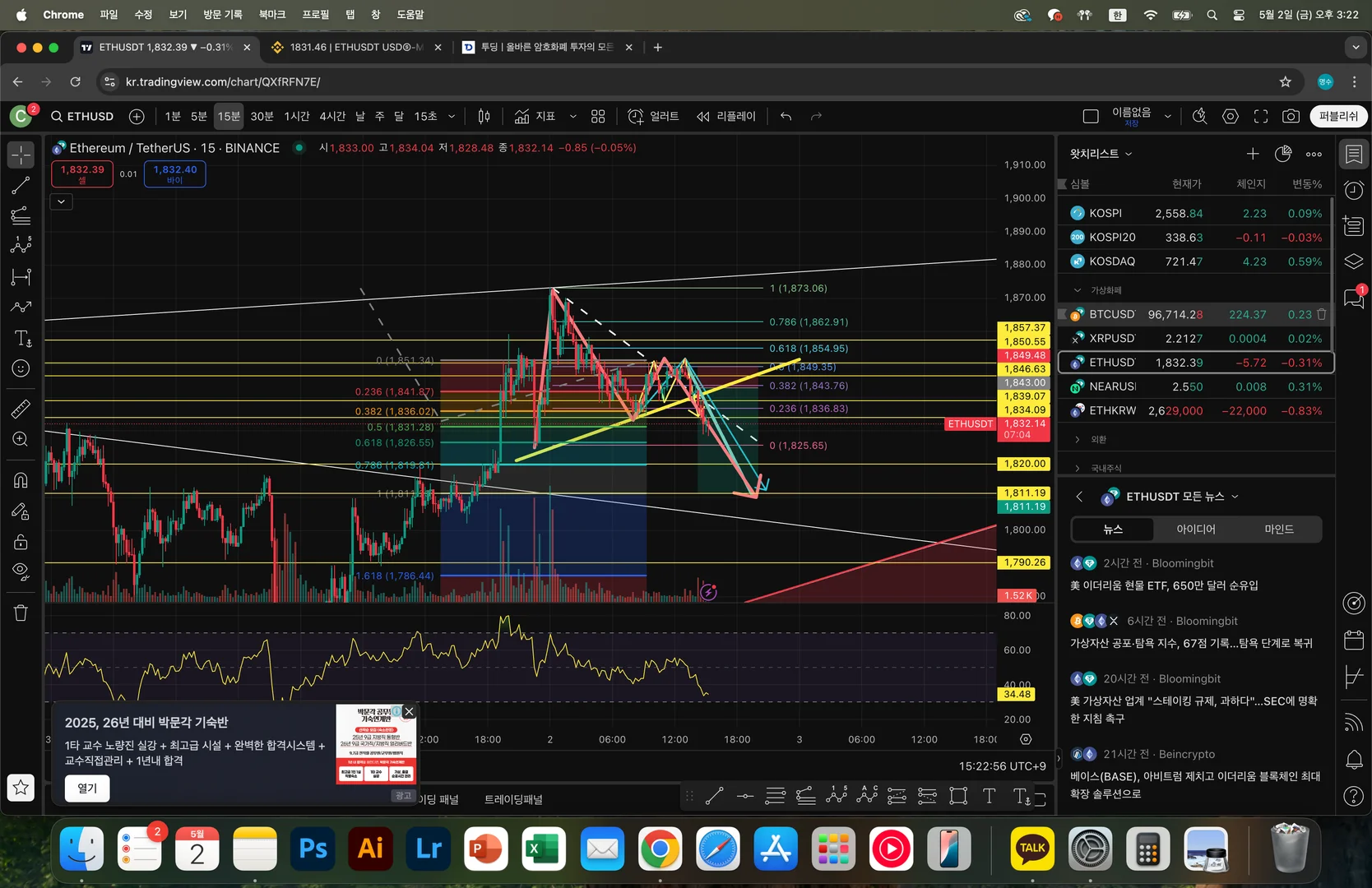Toggle lock all drawings
The width and height of the screenshot is (1372, 888).
[x=21, y=542]
